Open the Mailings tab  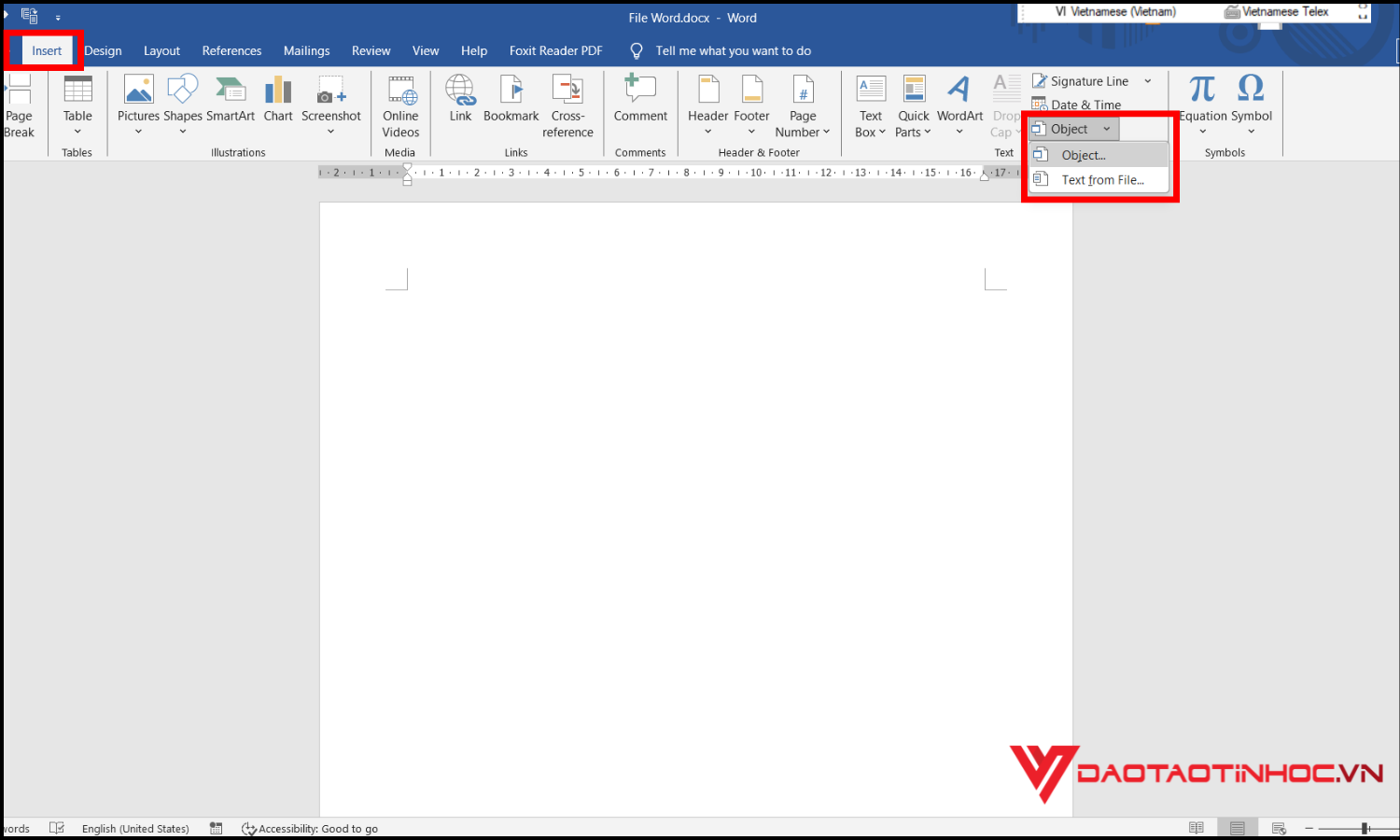pos(306,51)
